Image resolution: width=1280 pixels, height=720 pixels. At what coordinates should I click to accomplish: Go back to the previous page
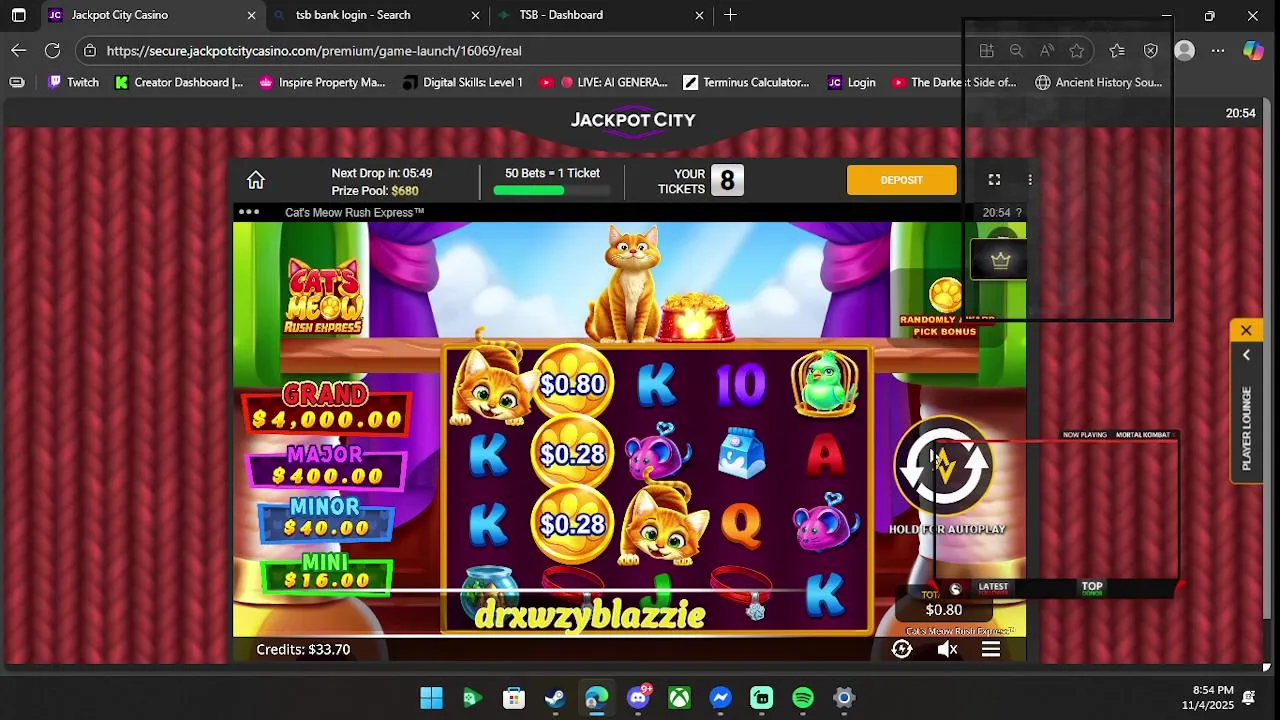(x=19, y=50)
